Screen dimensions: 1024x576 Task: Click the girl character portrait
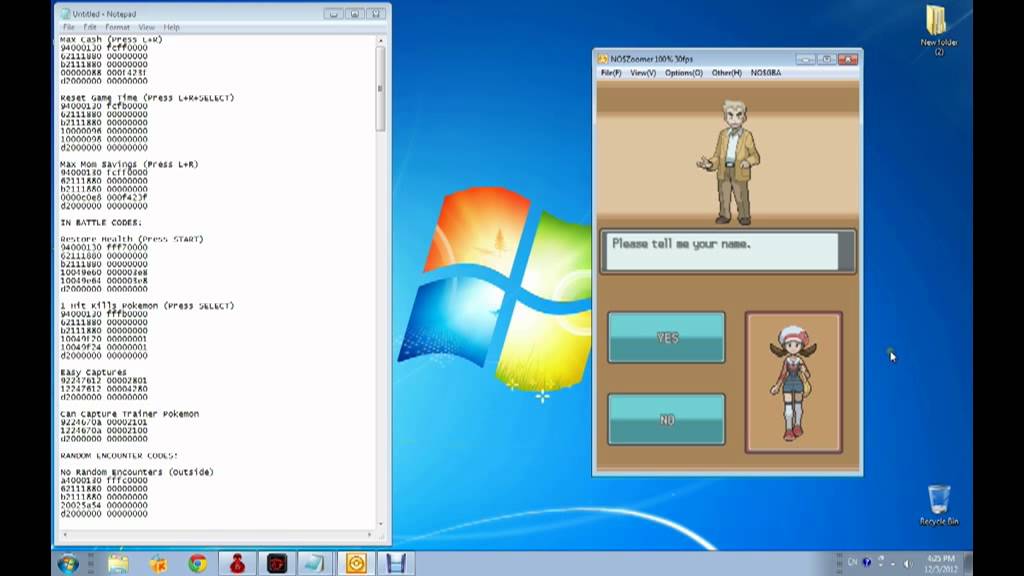coord(793,383)
